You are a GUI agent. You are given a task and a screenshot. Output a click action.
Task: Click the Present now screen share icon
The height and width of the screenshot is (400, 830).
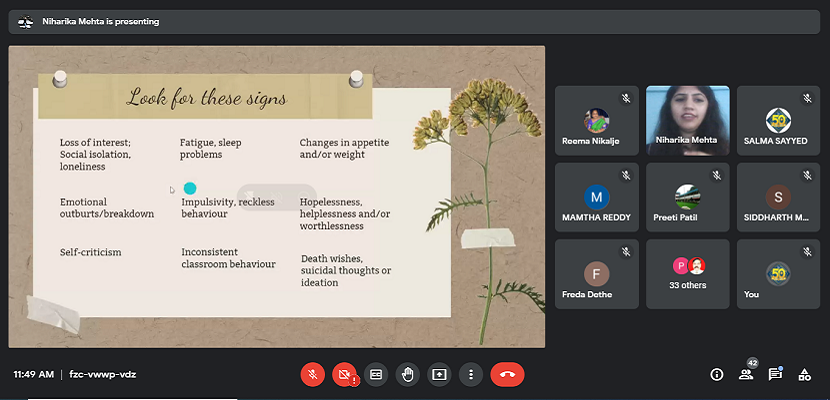tap(439, 374)
